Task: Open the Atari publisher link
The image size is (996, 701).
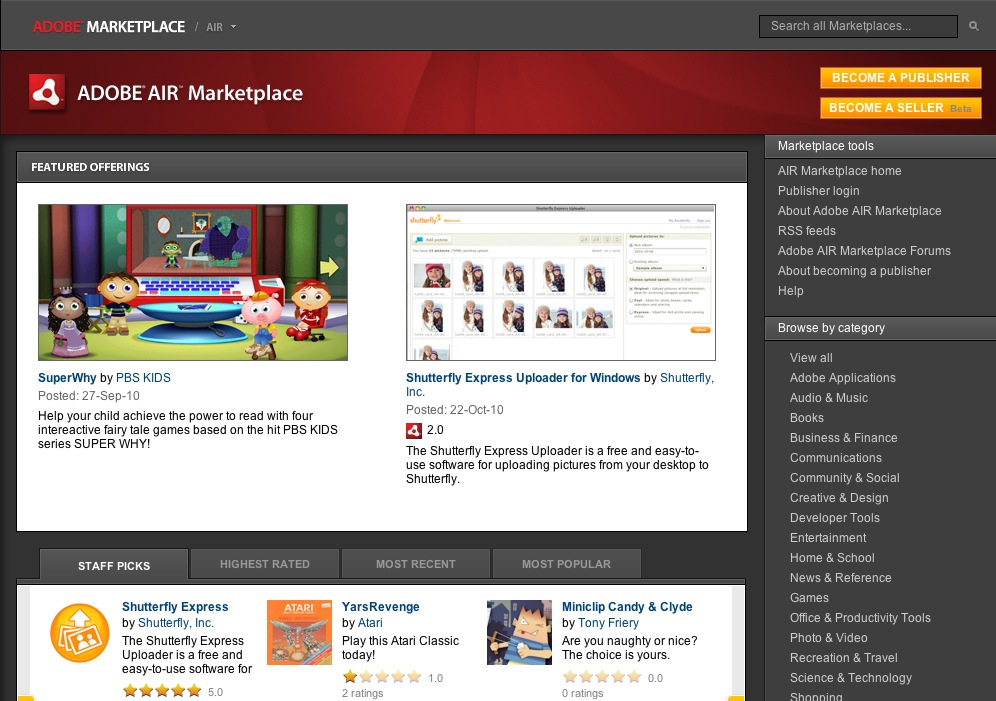Action: pos(370,623)
